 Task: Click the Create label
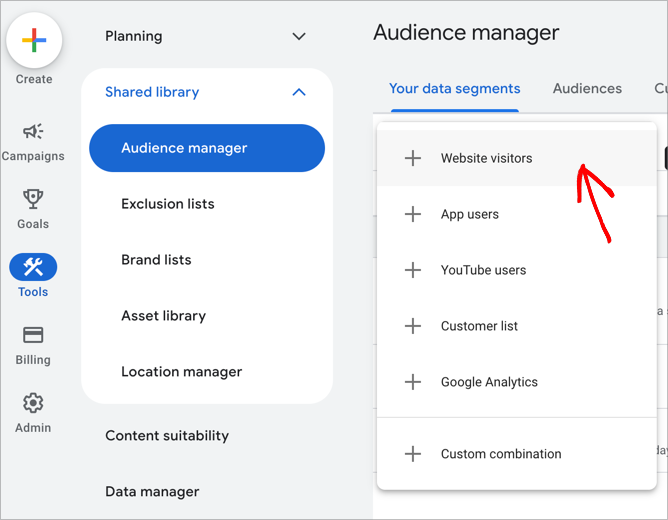click(x=34, y=79)
